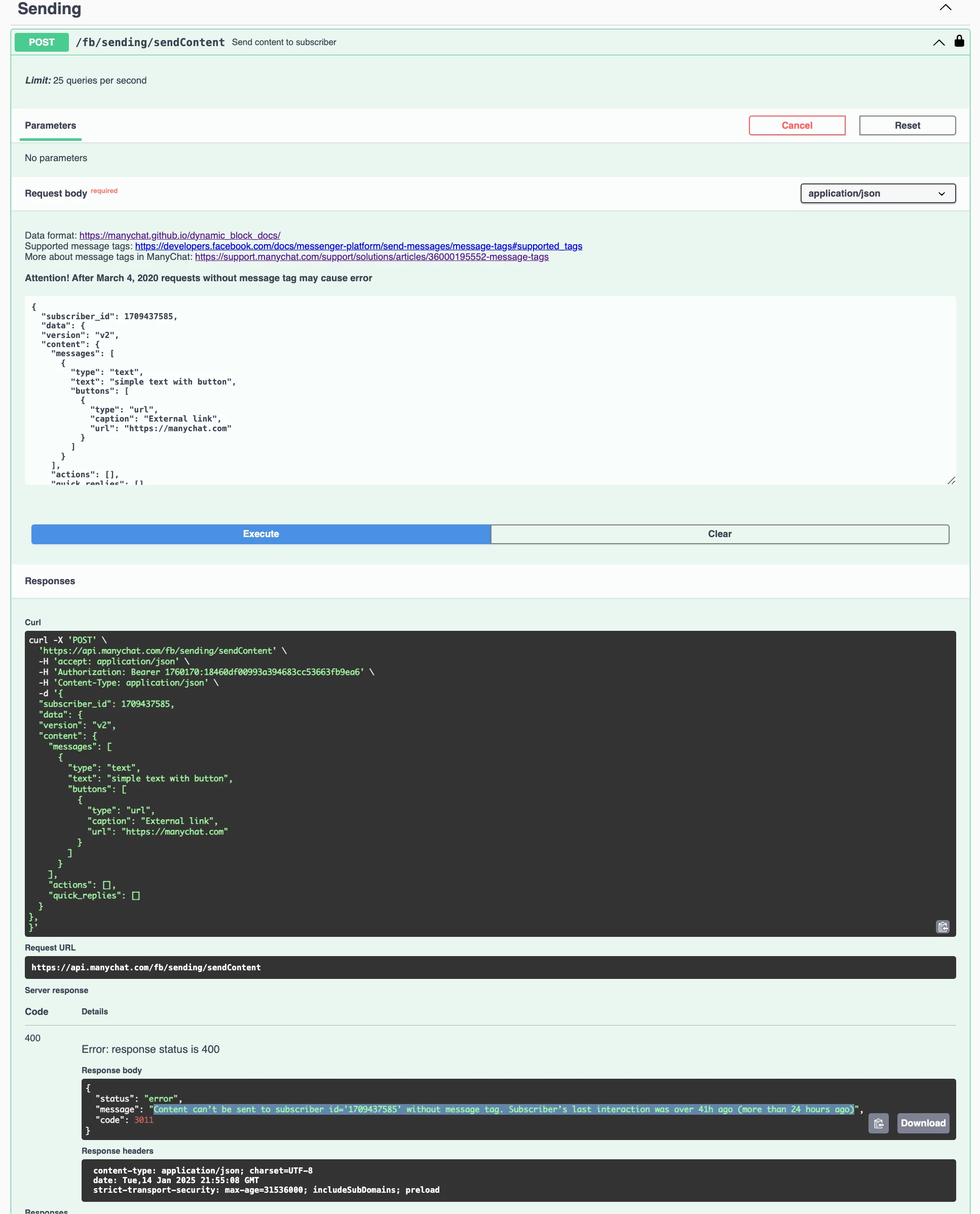
Task: Click inside the request body JSON editor
Action: point(489,390)
